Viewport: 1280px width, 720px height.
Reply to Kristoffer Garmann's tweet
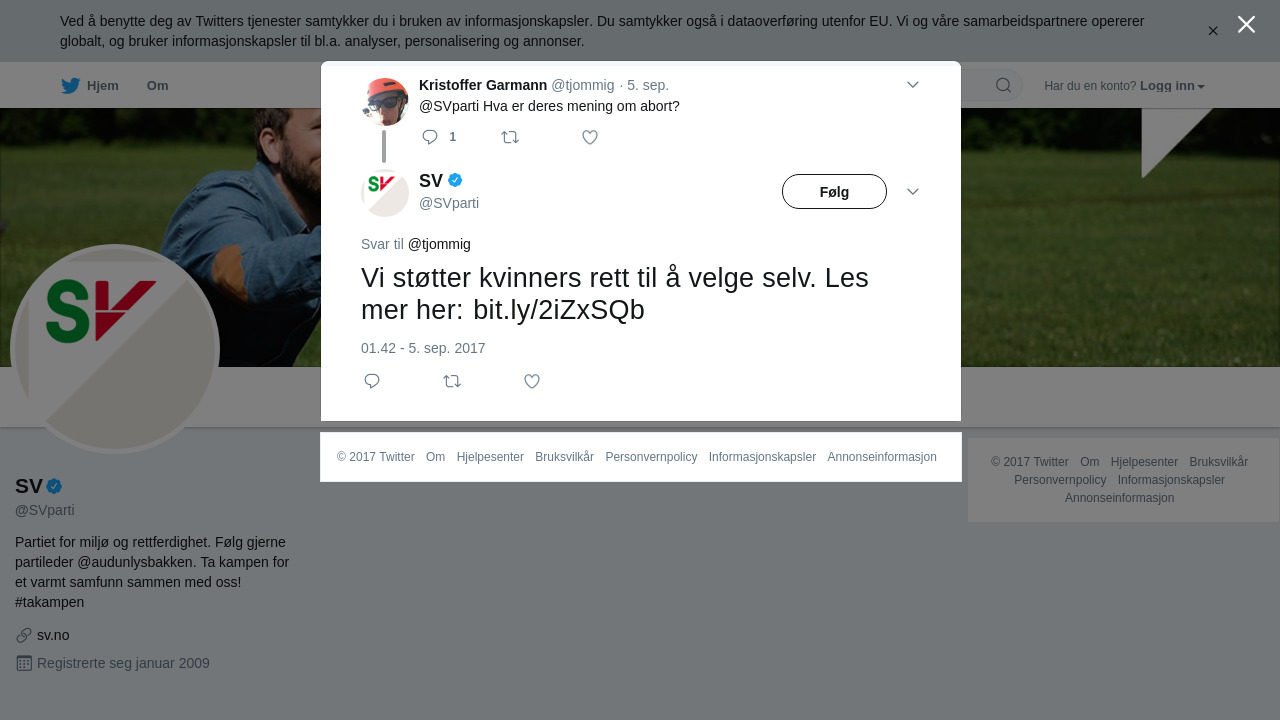coord(430,137)
